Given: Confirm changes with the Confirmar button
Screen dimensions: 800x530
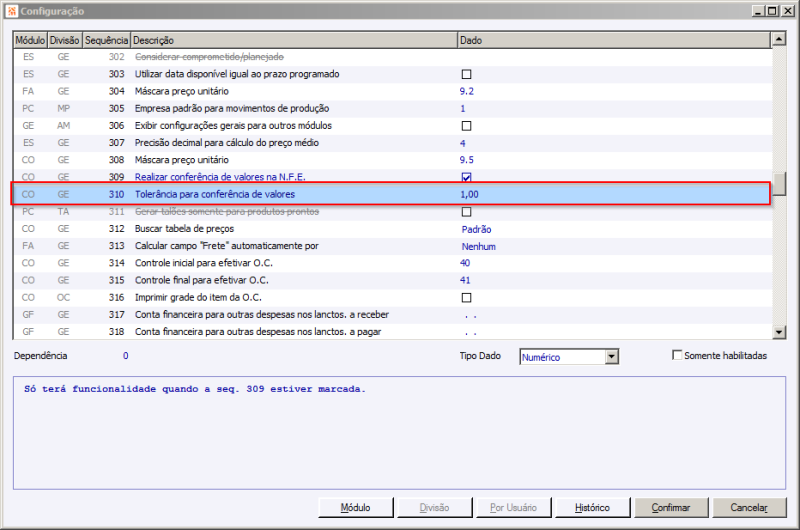Looking at the screenshot, I should point(671,508).
